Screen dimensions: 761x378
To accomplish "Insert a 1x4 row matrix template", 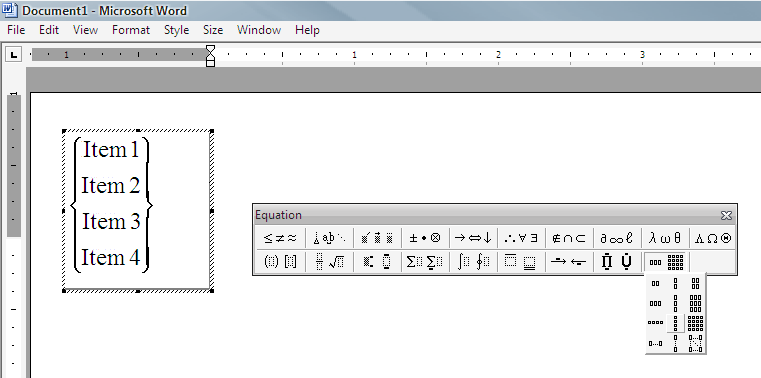I will (656, 323).
